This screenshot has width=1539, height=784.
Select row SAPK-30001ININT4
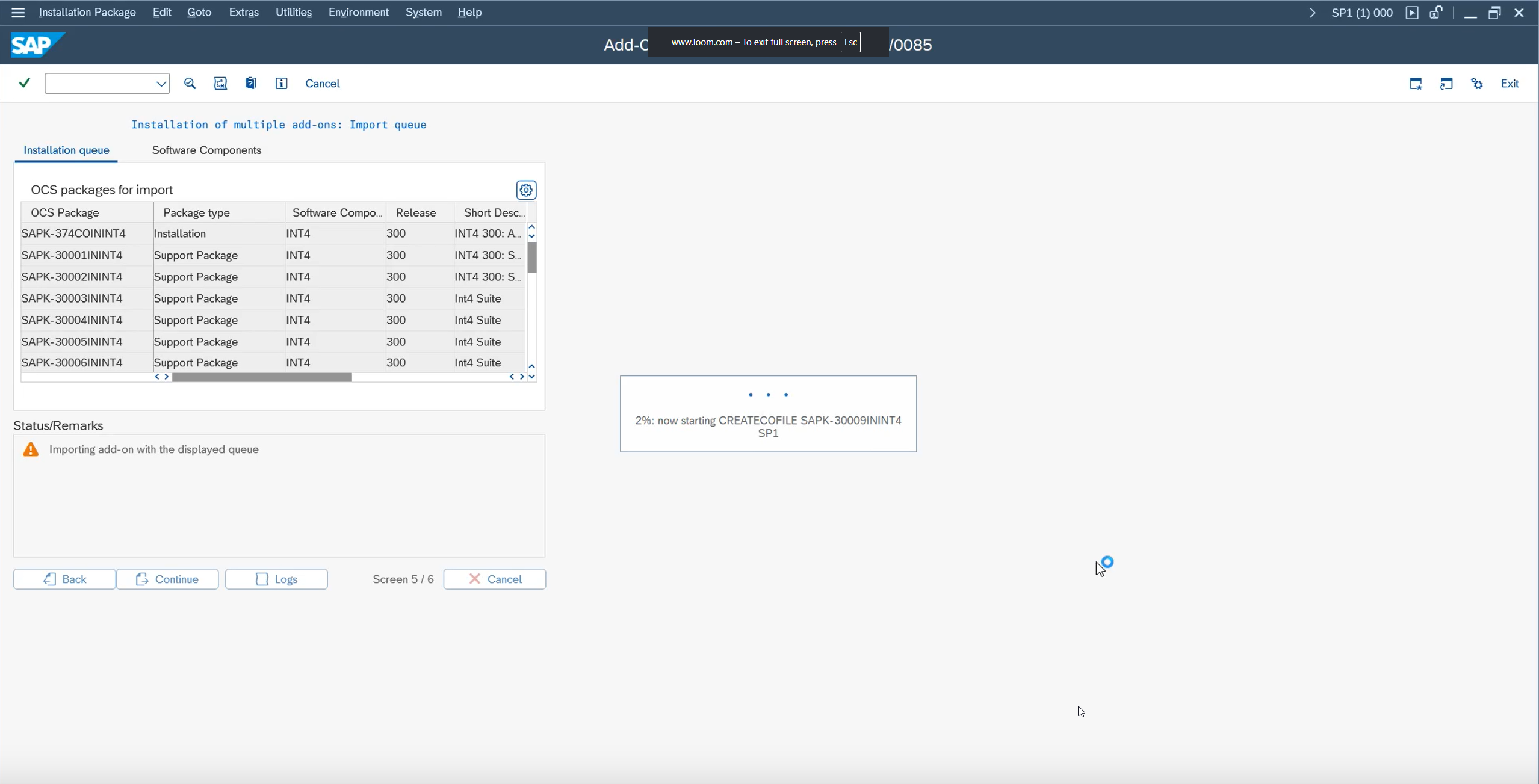click(273, 255)
